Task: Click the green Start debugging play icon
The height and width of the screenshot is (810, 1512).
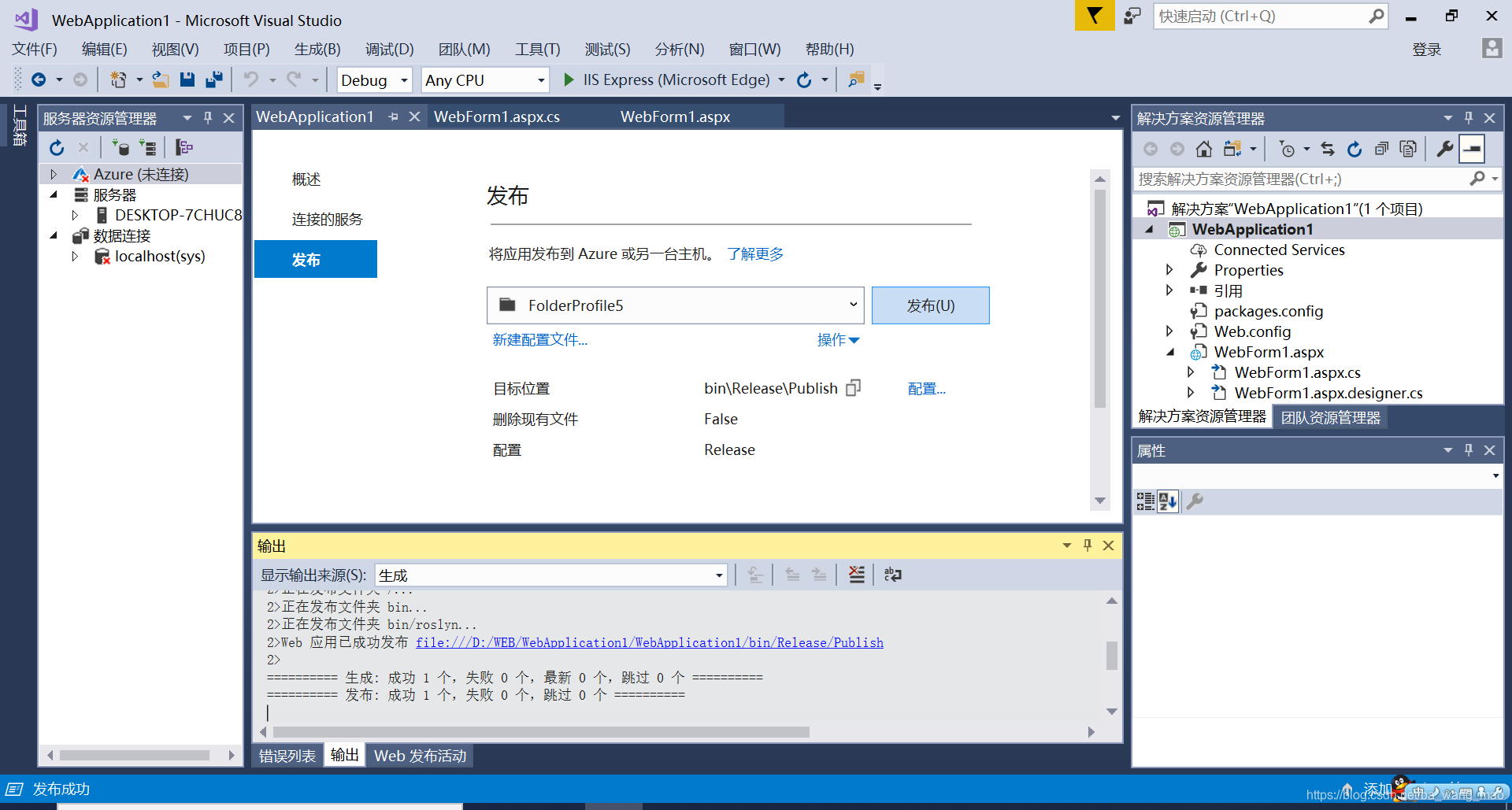Action: (569, 80)
